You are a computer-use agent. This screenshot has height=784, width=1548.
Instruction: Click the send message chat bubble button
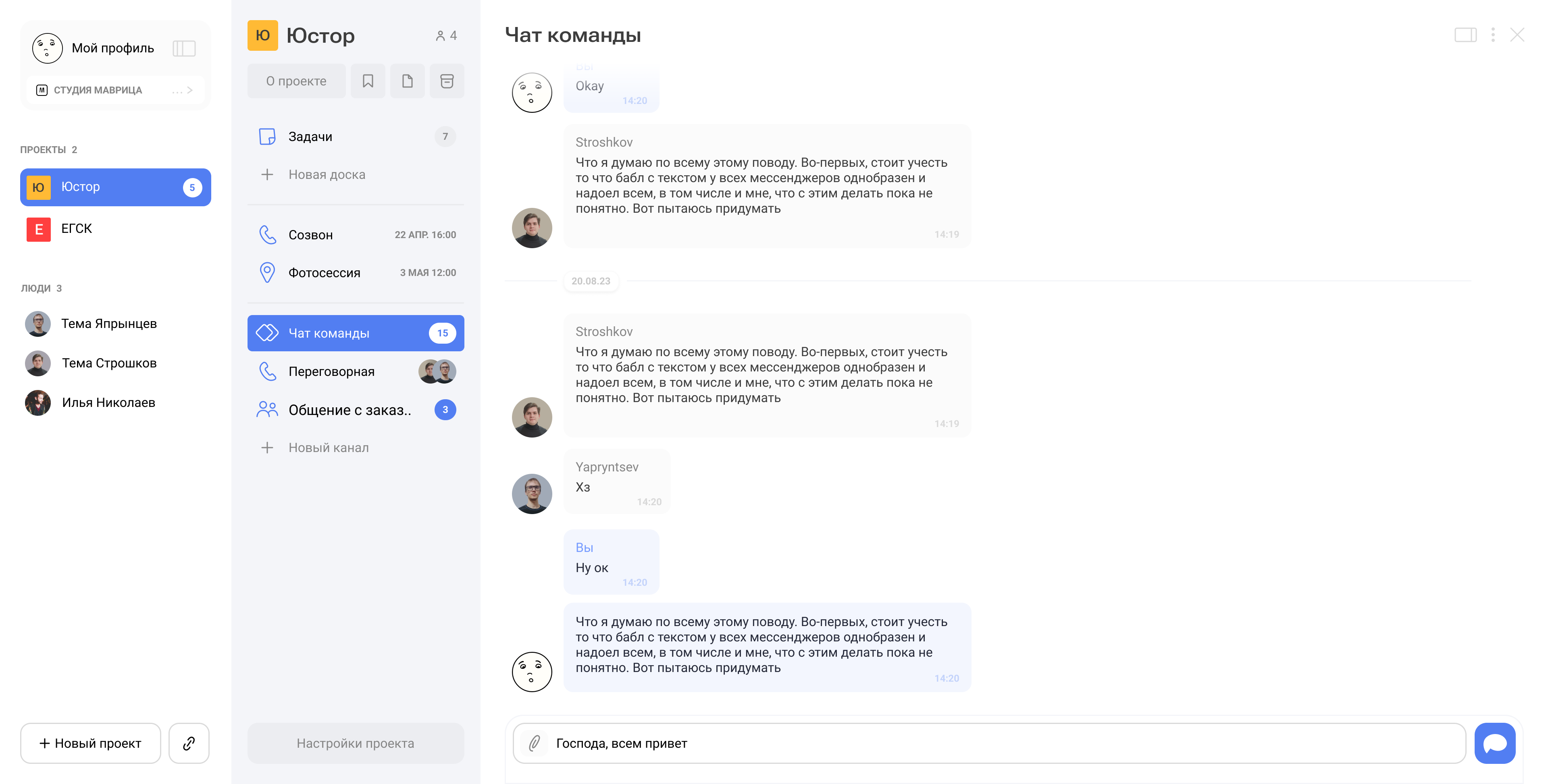point(1494,743)
